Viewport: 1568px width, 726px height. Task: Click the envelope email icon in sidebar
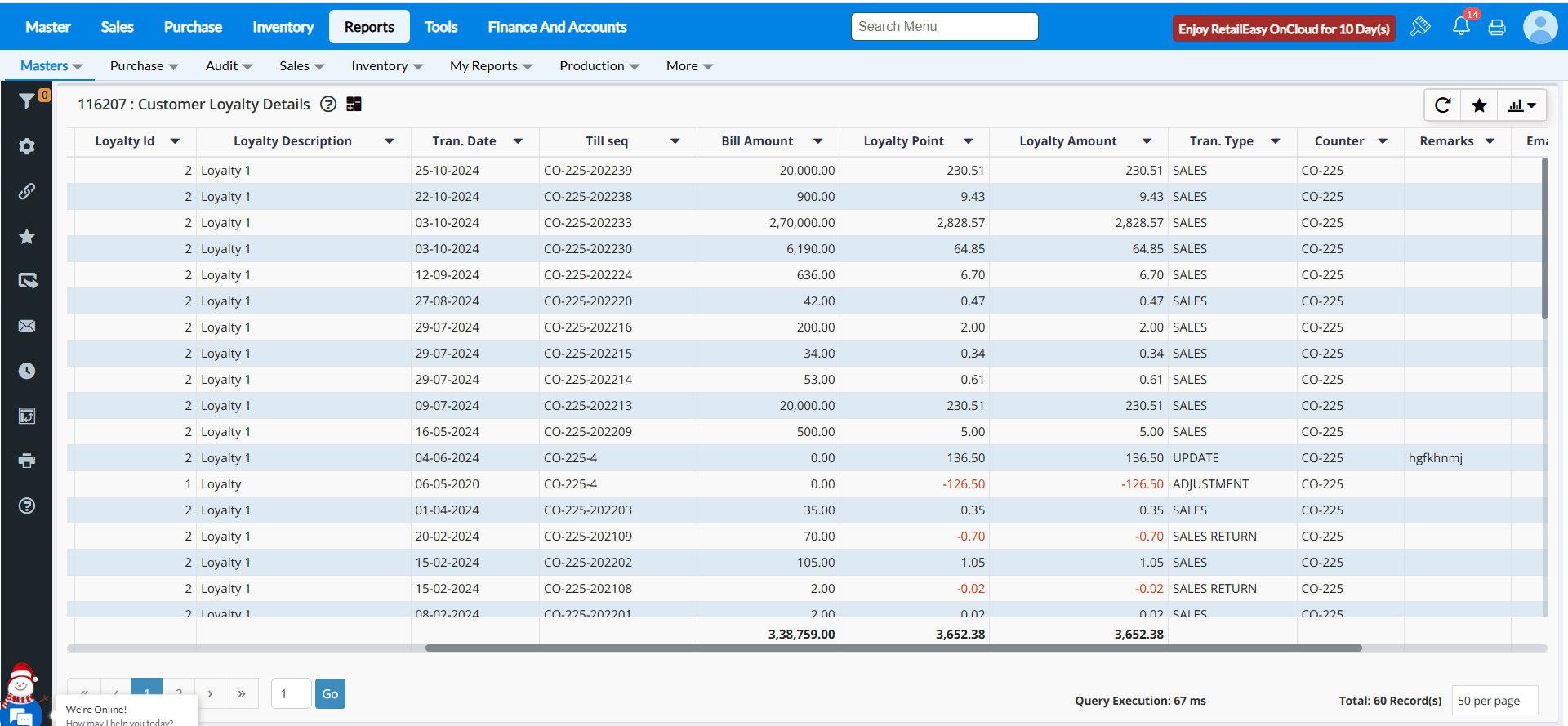(x=26, y=326)
